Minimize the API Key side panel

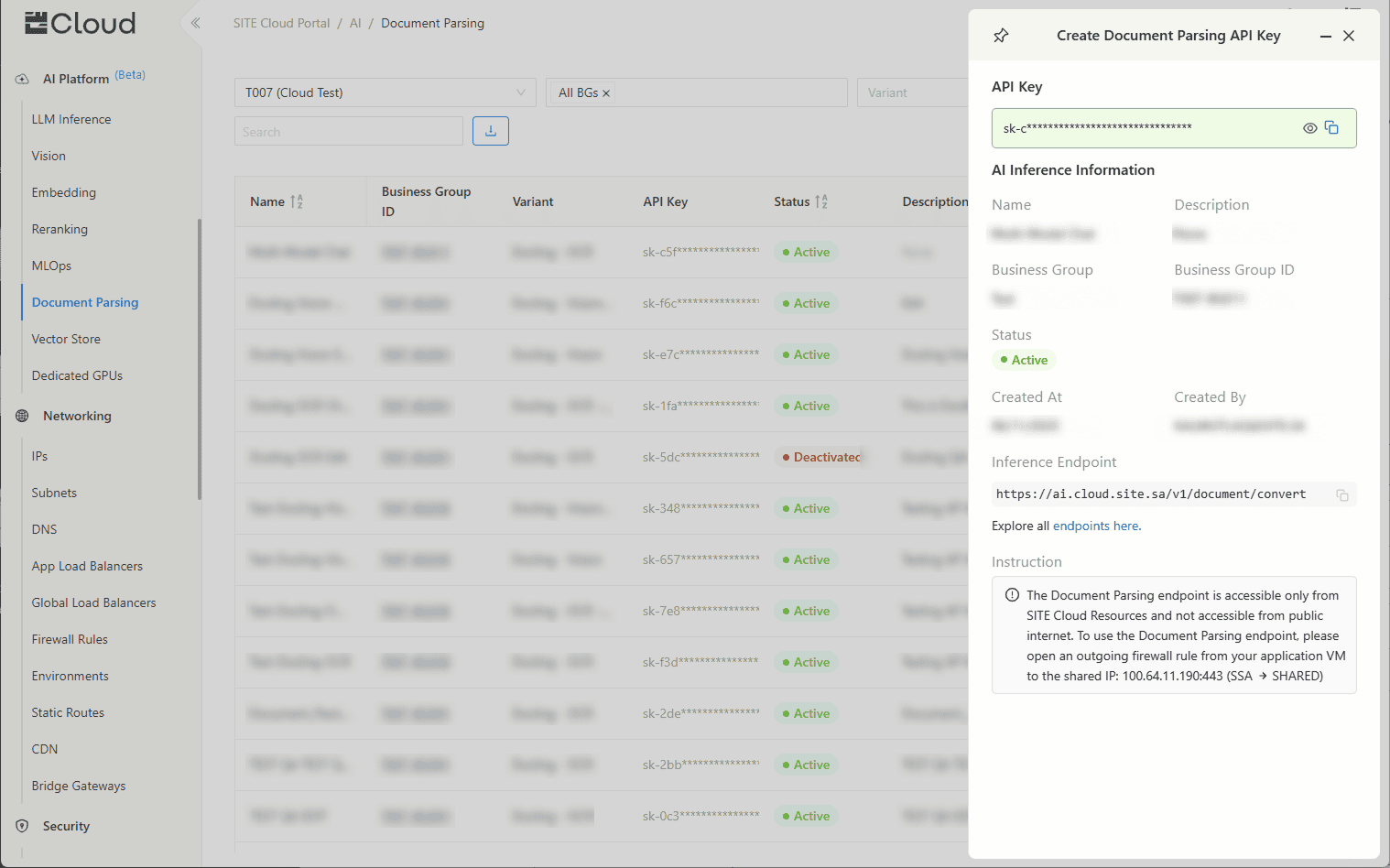click(x=1325, y=37)
